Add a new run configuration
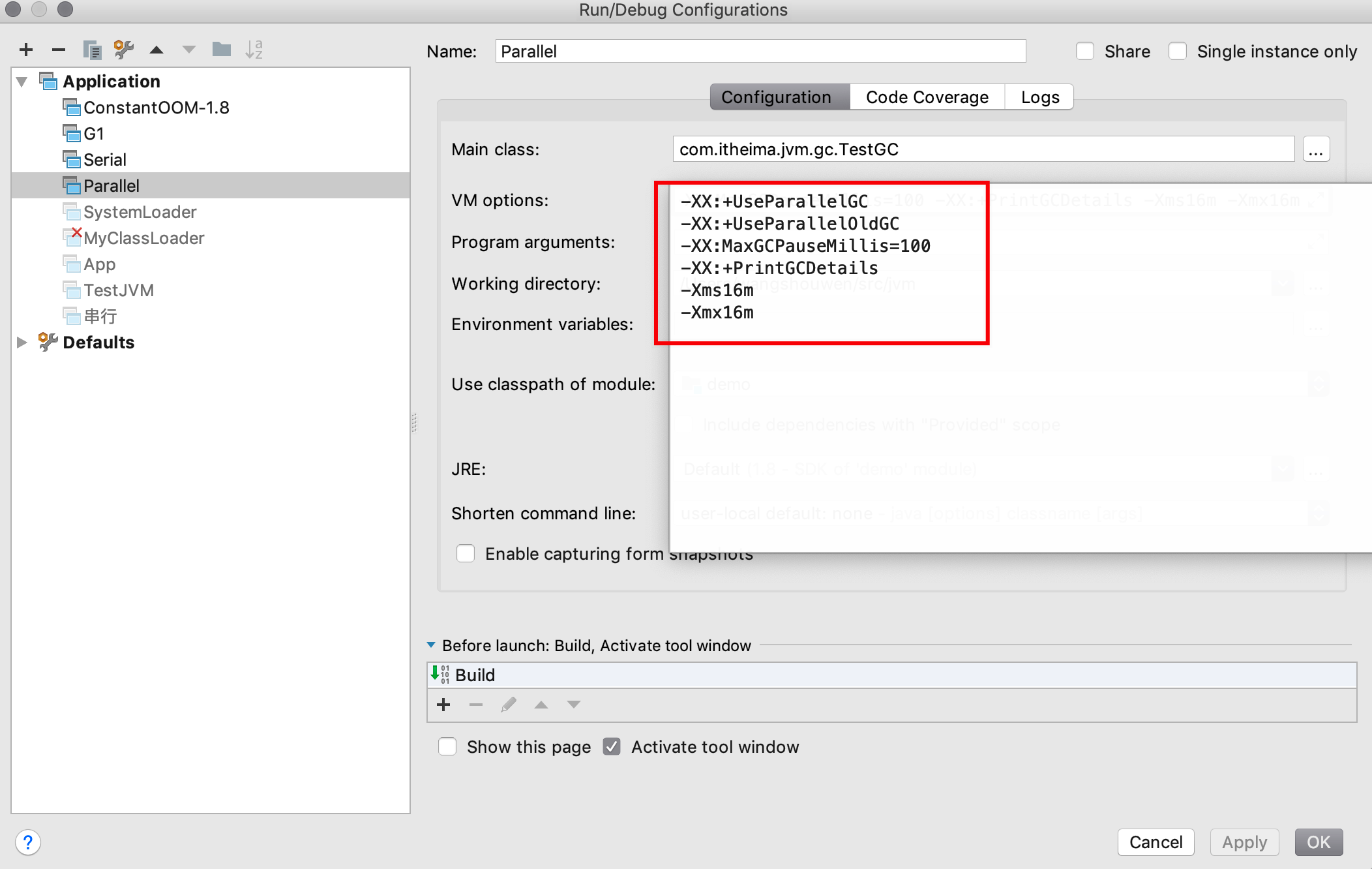Image resolution: width=1372 pixels, height=869 pixels. 26,50
